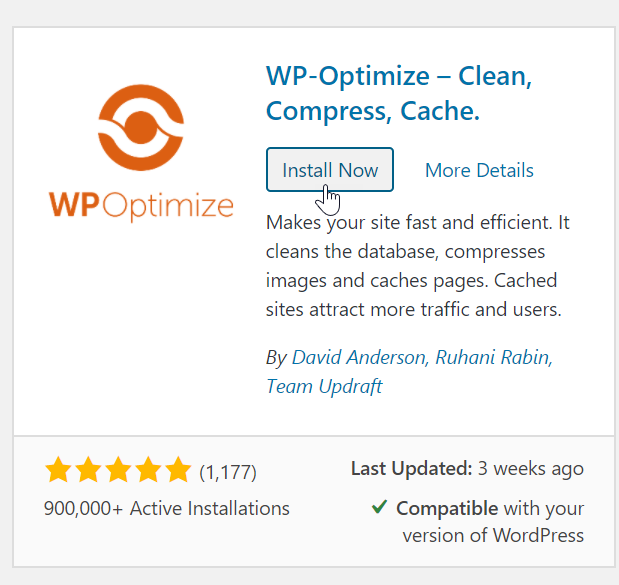Open the More Details link
The width and height of the screenshot is (619, 585).
(479, 170)
